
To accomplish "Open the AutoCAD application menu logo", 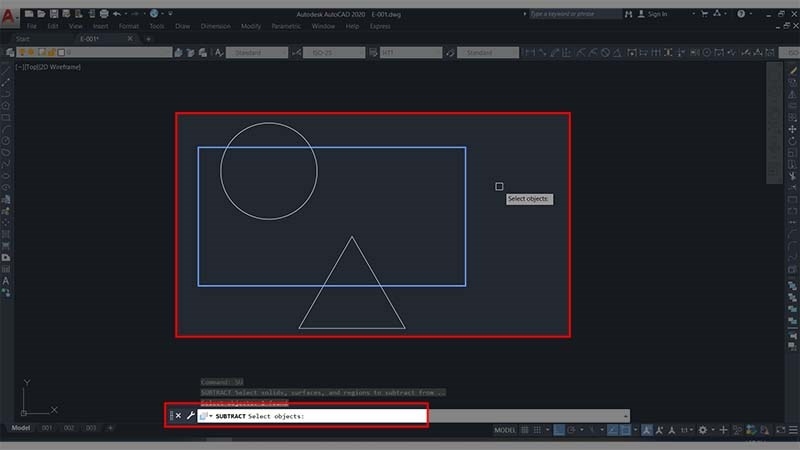I will pyautogui.click(x=9, y=16).
